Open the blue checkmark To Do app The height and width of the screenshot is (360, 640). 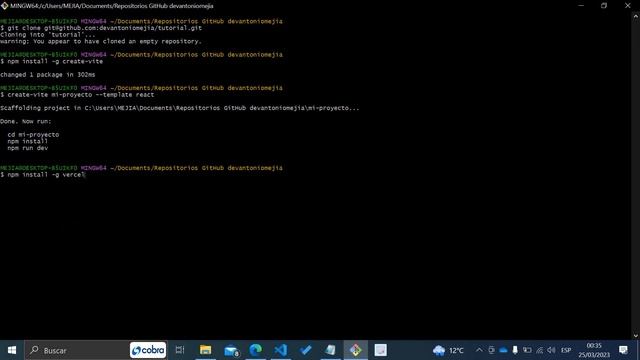click(306, 350)
